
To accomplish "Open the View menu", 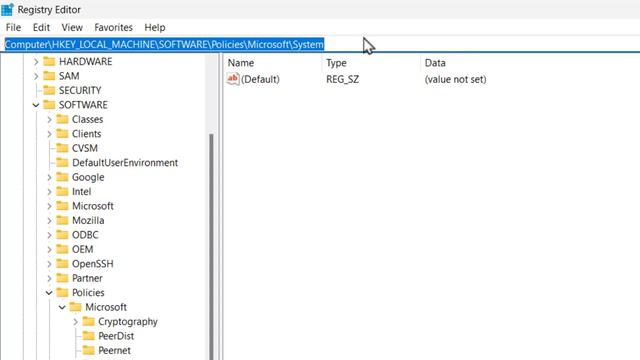I will tap(72, 27).
